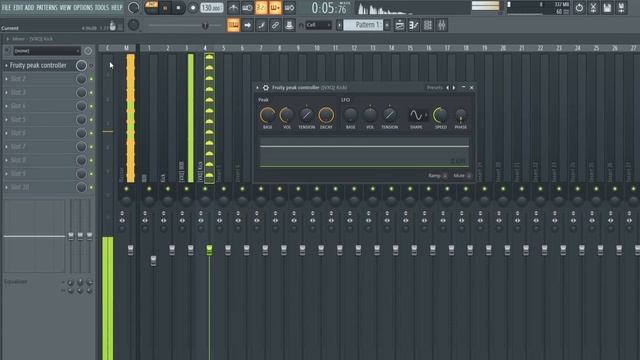Click the Fruity peak controller slot mix knob

81,65
